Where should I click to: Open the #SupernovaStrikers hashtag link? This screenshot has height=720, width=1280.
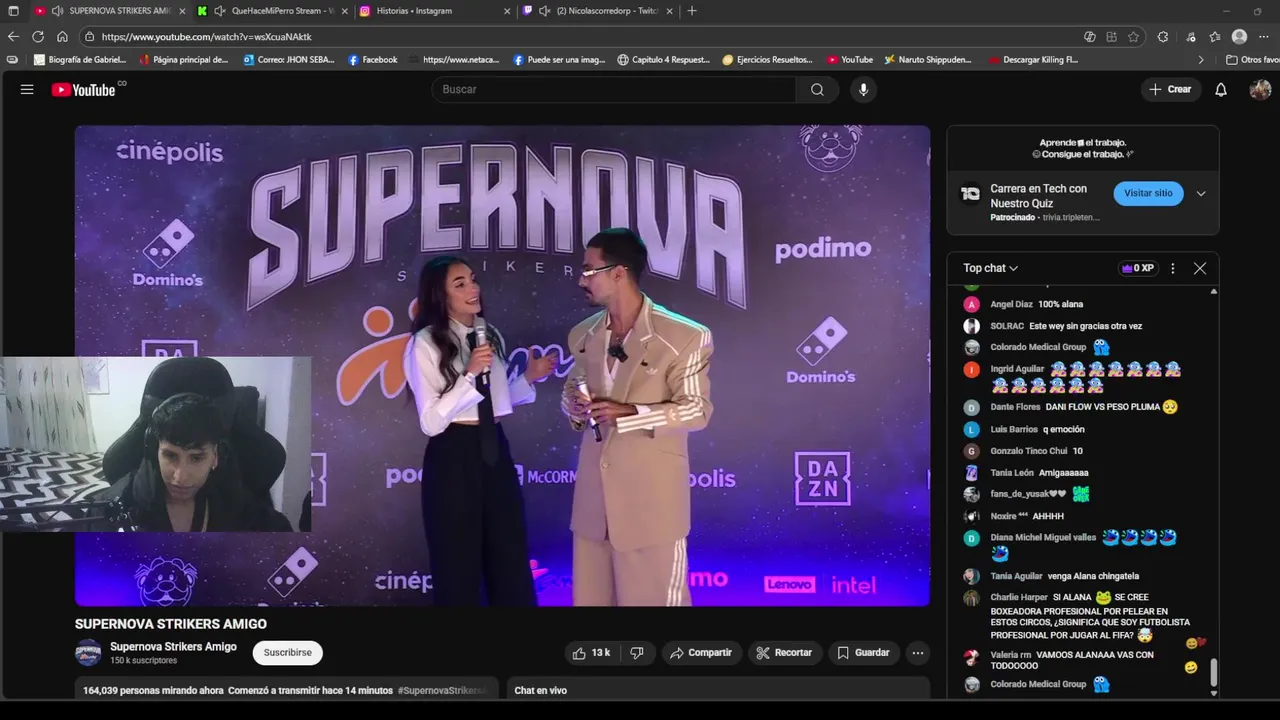[441, 691]
